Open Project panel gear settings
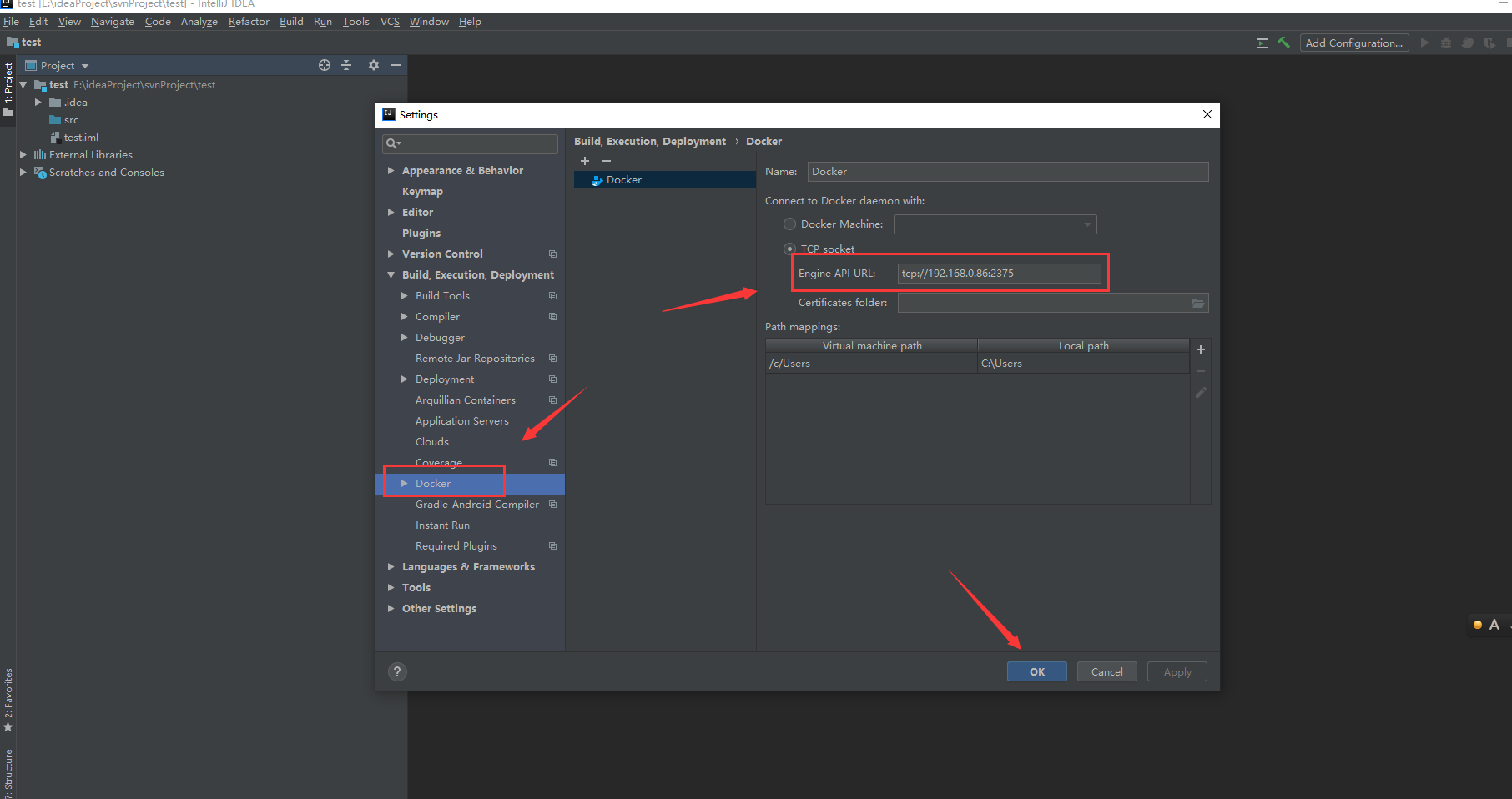 374,65
